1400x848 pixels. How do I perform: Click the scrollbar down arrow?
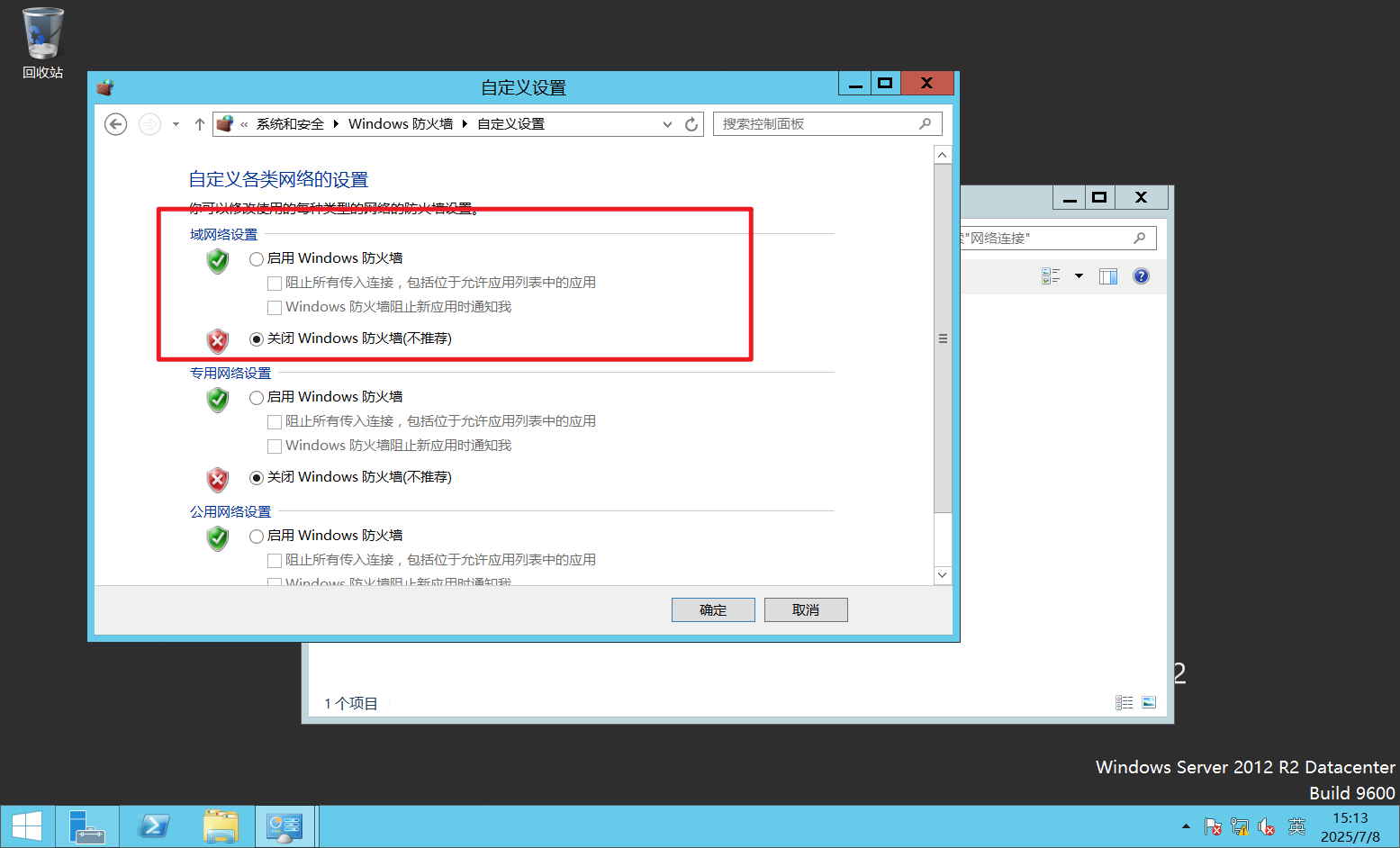(x=943, y=575)
